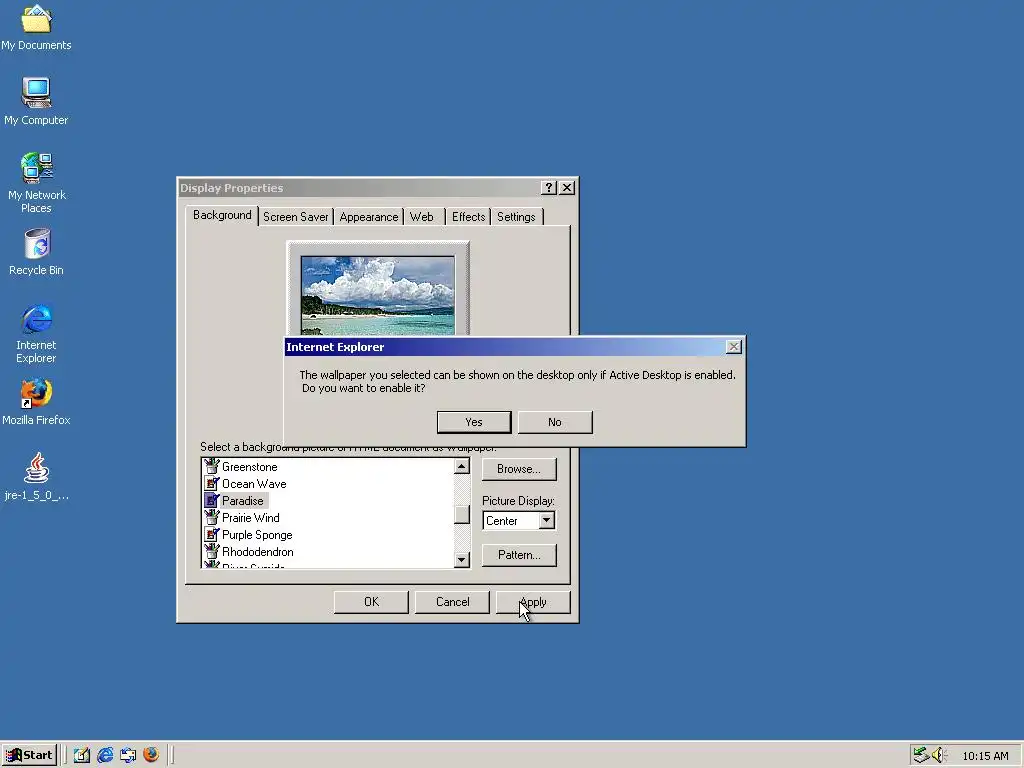1024x768 pixels.
Task: Click Show Desktop in Quick Launch
Action: pyautogui.click(x=82, y=755)
